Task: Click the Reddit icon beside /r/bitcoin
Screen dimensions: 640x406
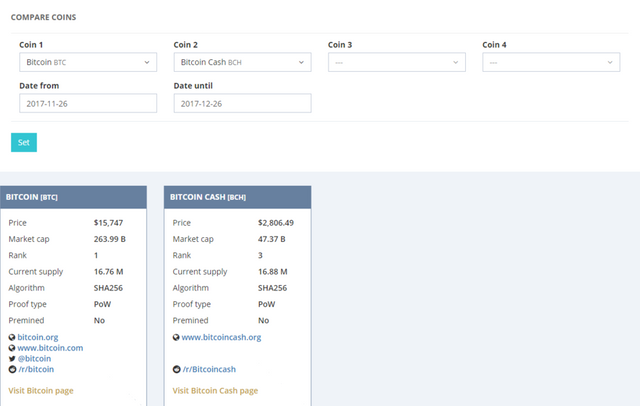Action: coord(12,369)
